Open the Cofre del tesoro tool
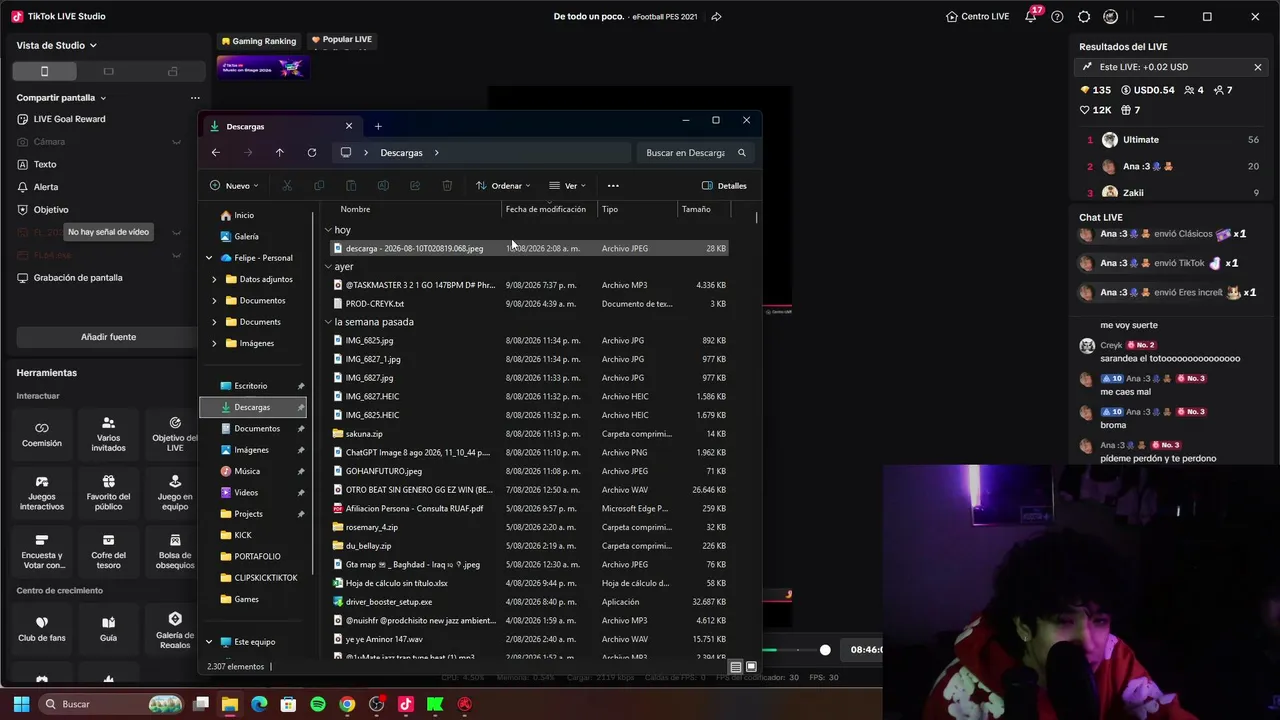Viewport: 1280px width, 720px height. pyautogui.click(x=108, y=552)
